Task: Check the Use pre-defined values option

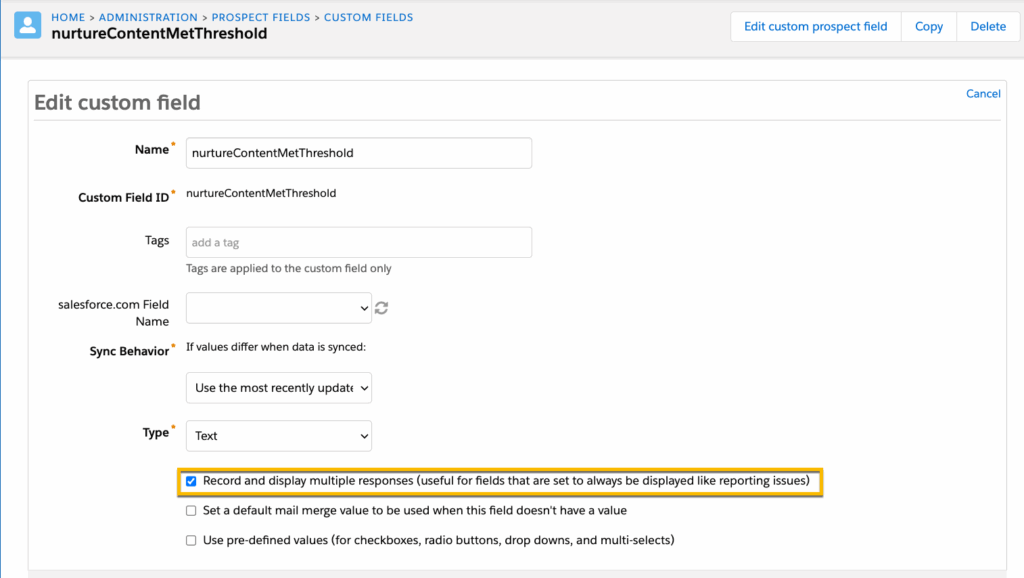Action: (191, 541)
